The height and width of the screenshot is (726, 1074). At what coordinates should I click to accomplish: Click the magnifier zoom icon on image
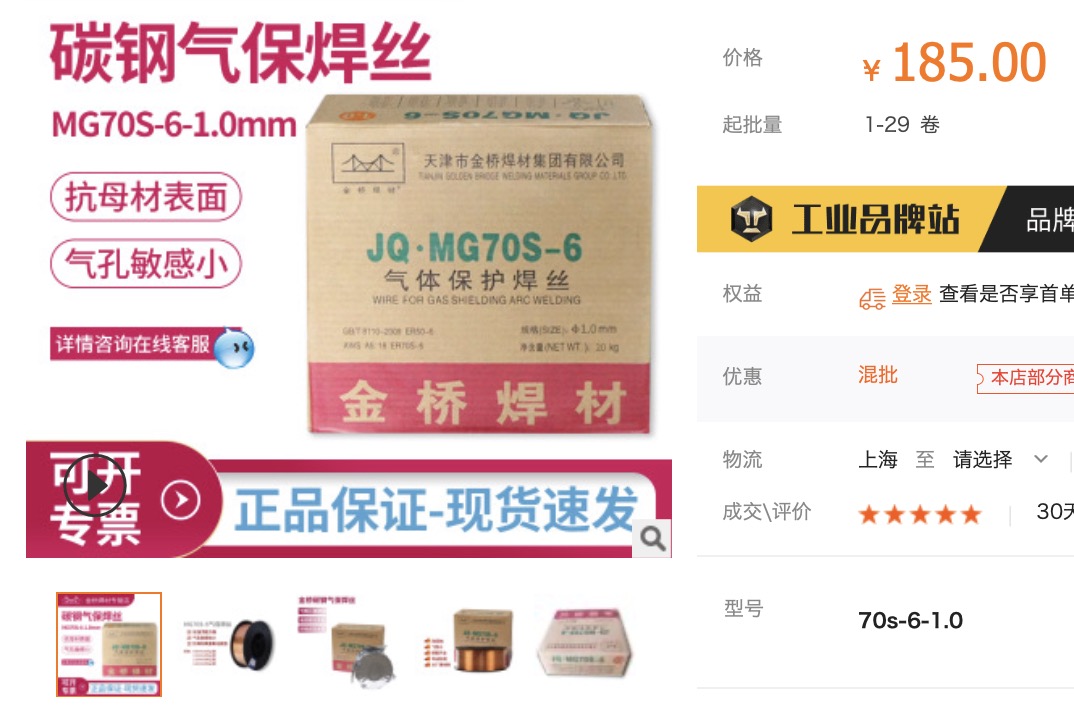point(652,539)
